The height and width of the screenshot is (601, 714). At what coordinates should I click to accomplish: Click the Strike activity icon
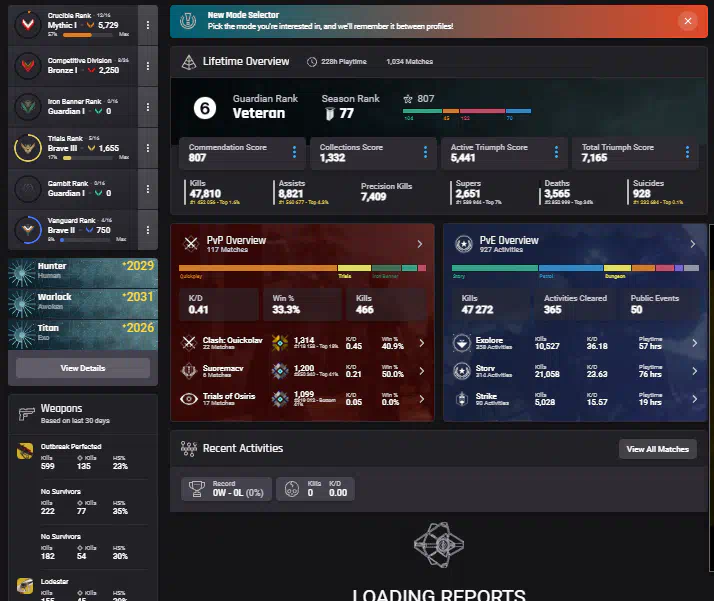click(x=462, y=399)
